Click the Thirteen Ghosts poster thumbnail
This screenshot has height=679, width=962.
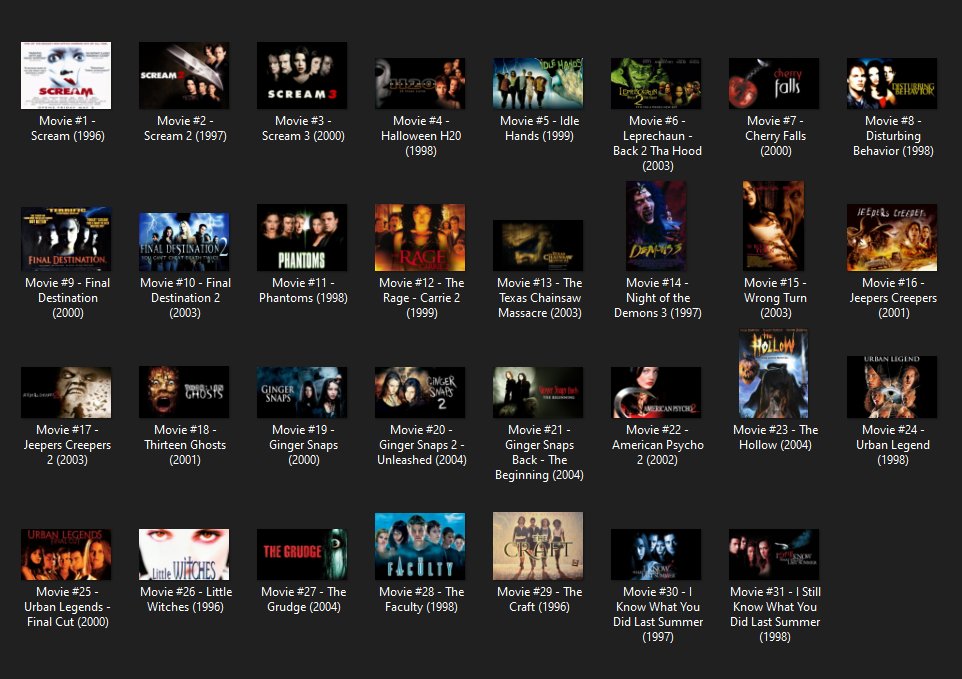point(184,392)
